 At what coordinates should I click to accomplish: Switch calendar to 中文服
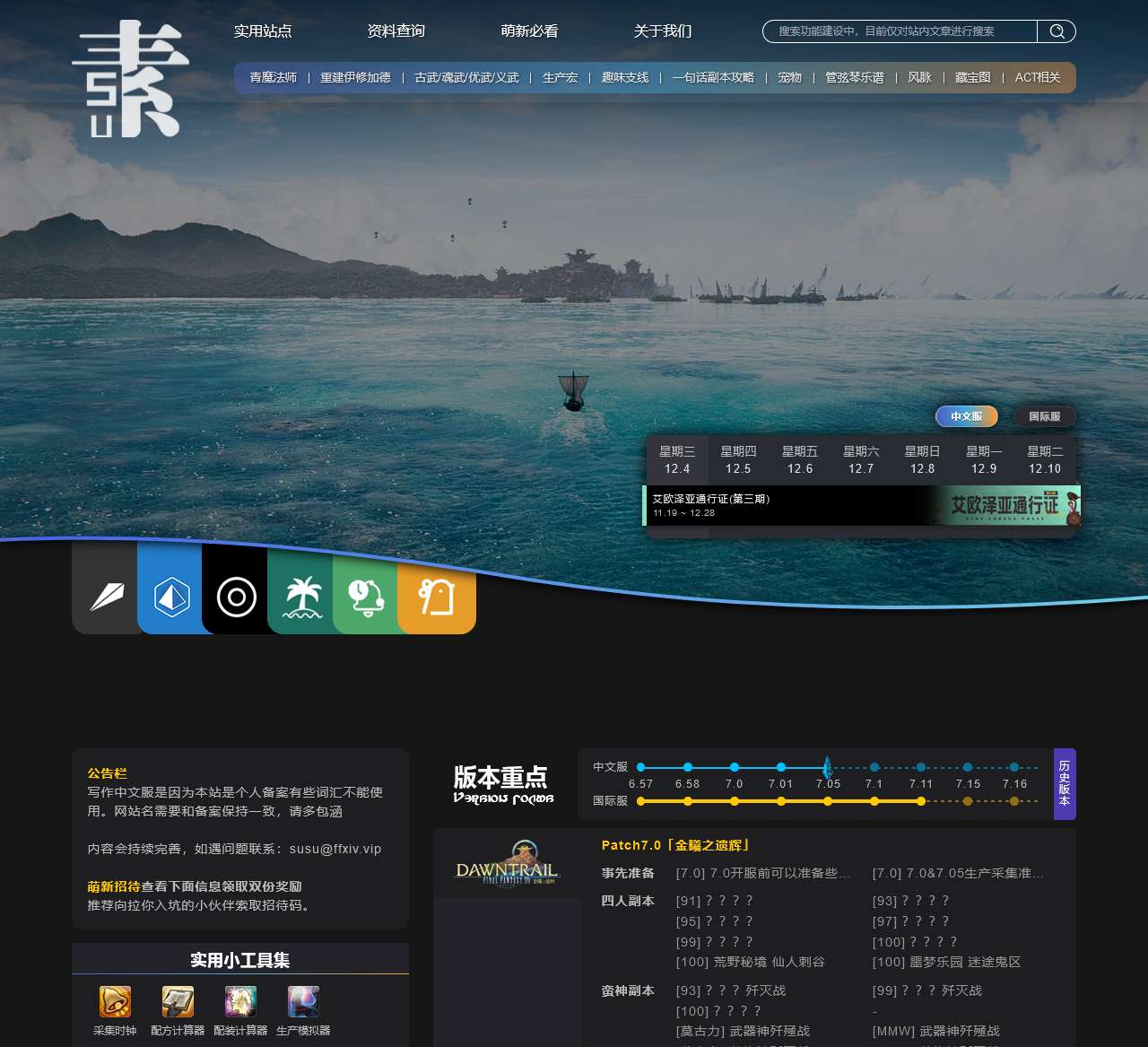pyautogui.click(x=967, y=416)
